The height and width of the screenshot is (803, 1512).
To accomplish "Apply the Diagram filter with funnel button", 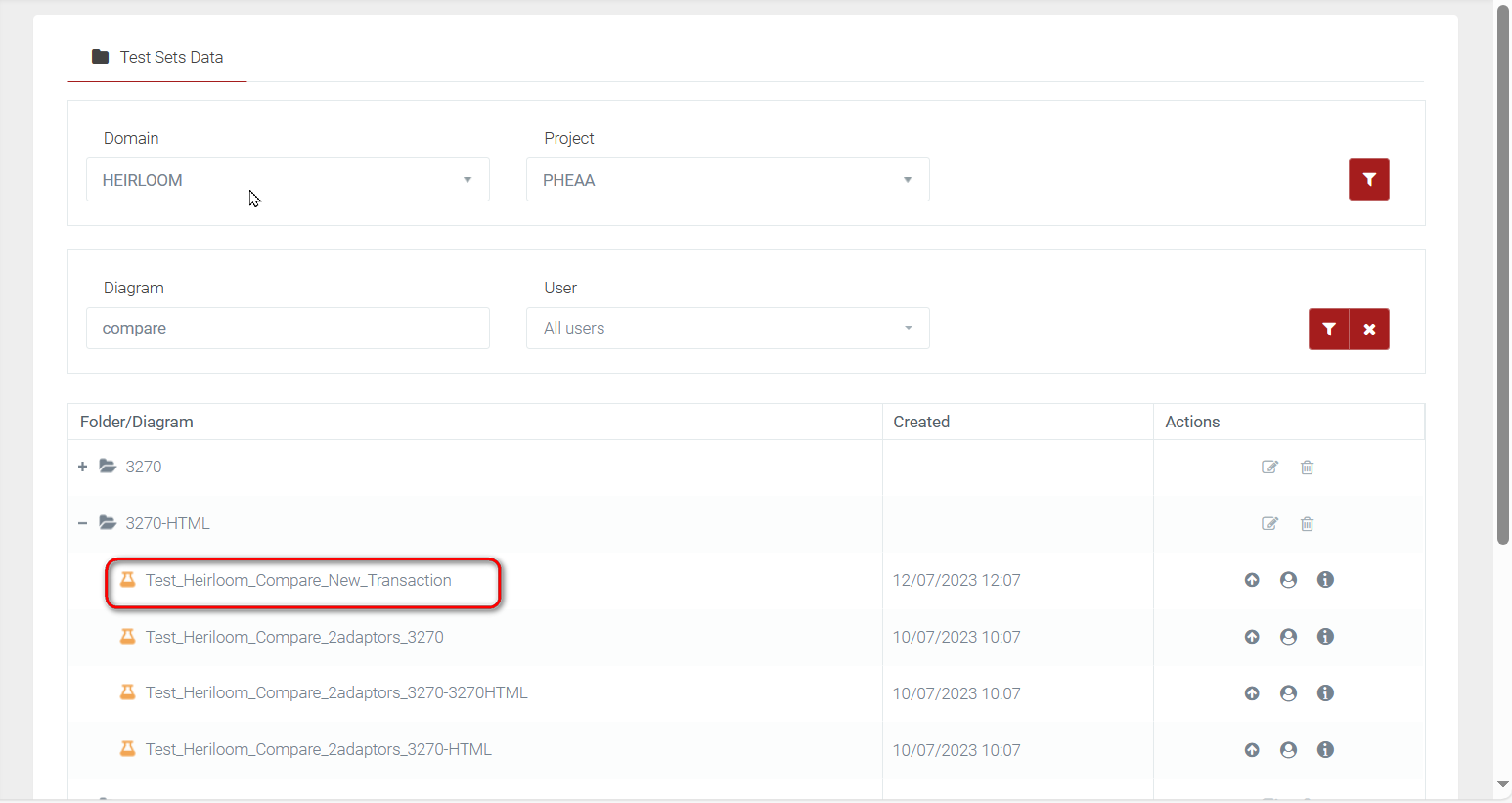I will [x=1328, y=330].
